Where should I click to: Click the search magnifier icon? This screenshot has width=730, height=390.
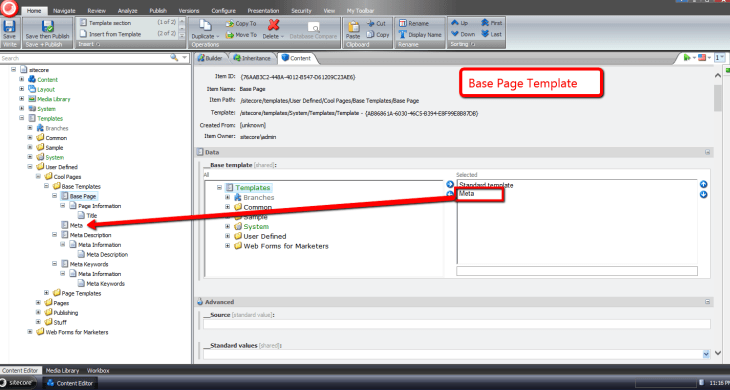click(174, 58)
